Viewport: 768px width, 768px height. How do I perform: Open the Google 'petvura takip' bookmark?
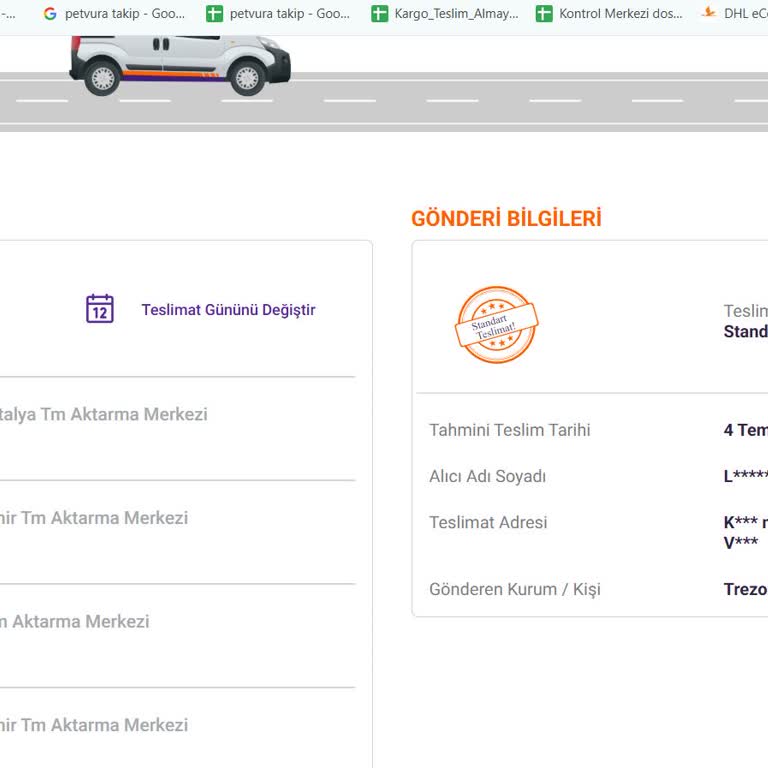pyautogui.click(x=114, y=14)
